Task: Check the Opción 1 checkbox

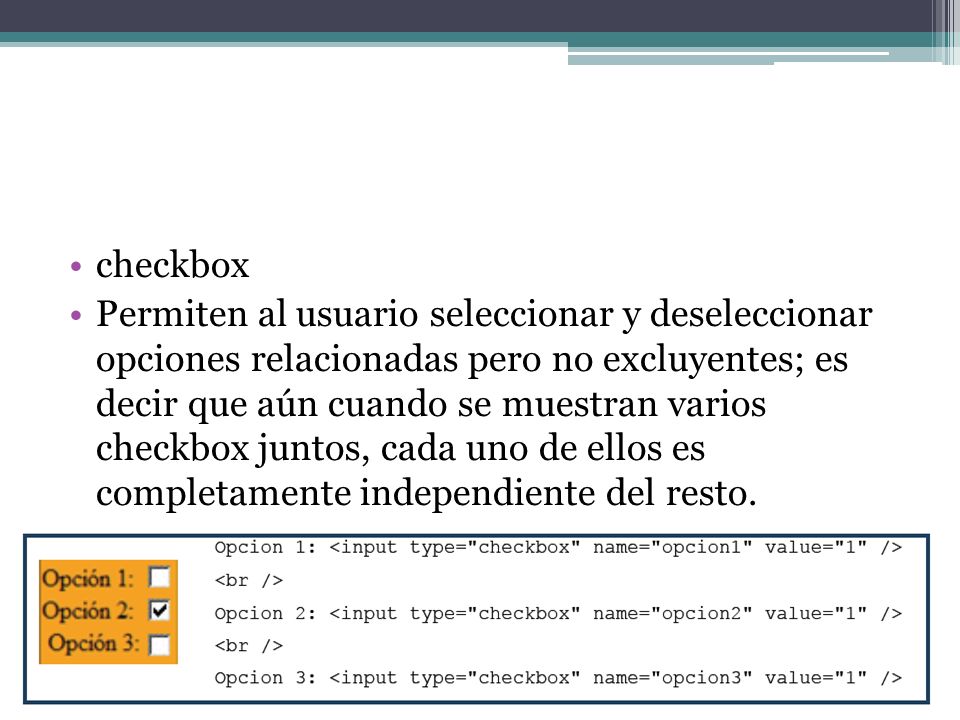Action: [x=159, y=577]
